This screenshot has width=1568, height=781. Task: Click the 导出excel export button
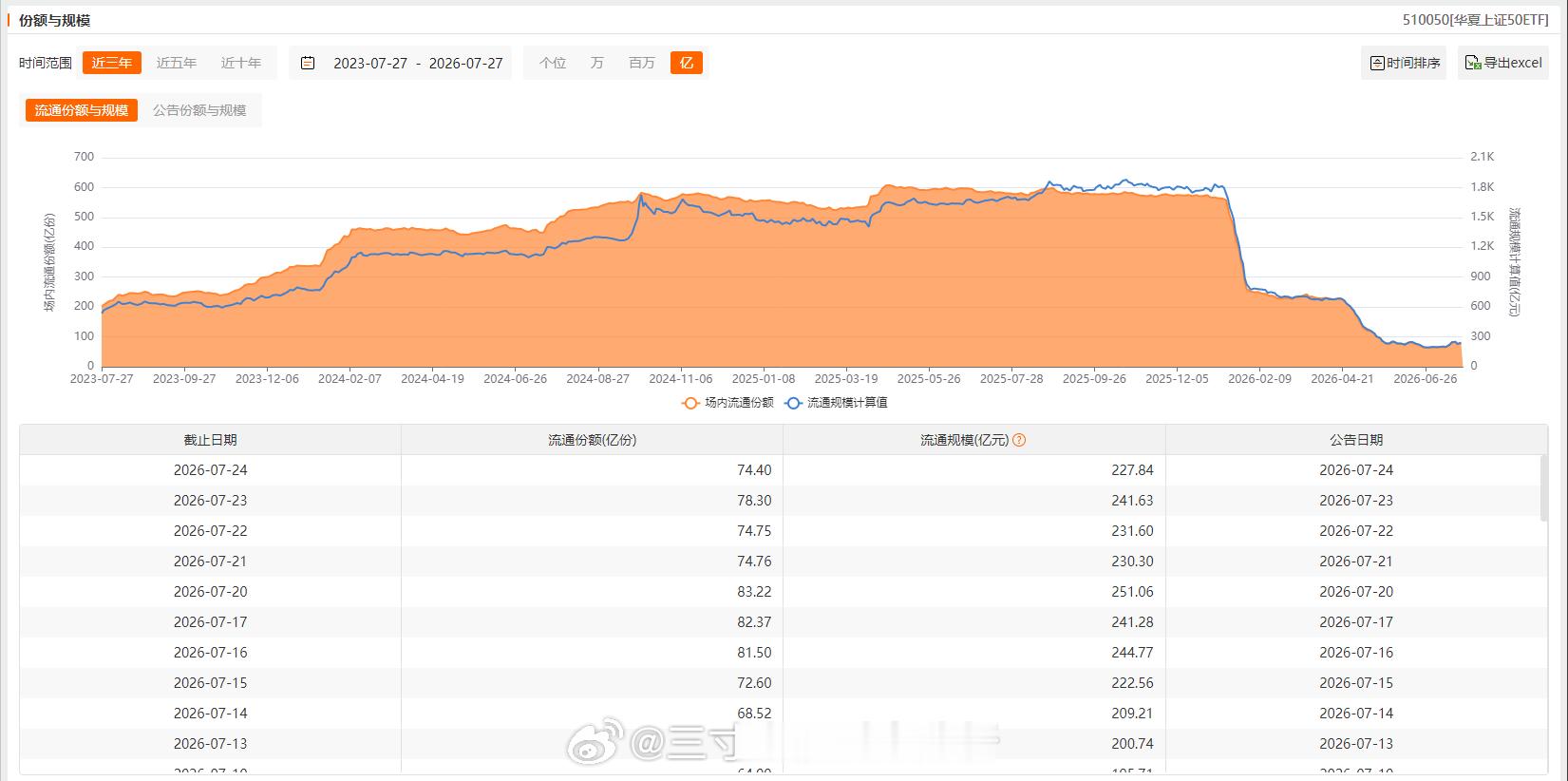point(1503,63)
